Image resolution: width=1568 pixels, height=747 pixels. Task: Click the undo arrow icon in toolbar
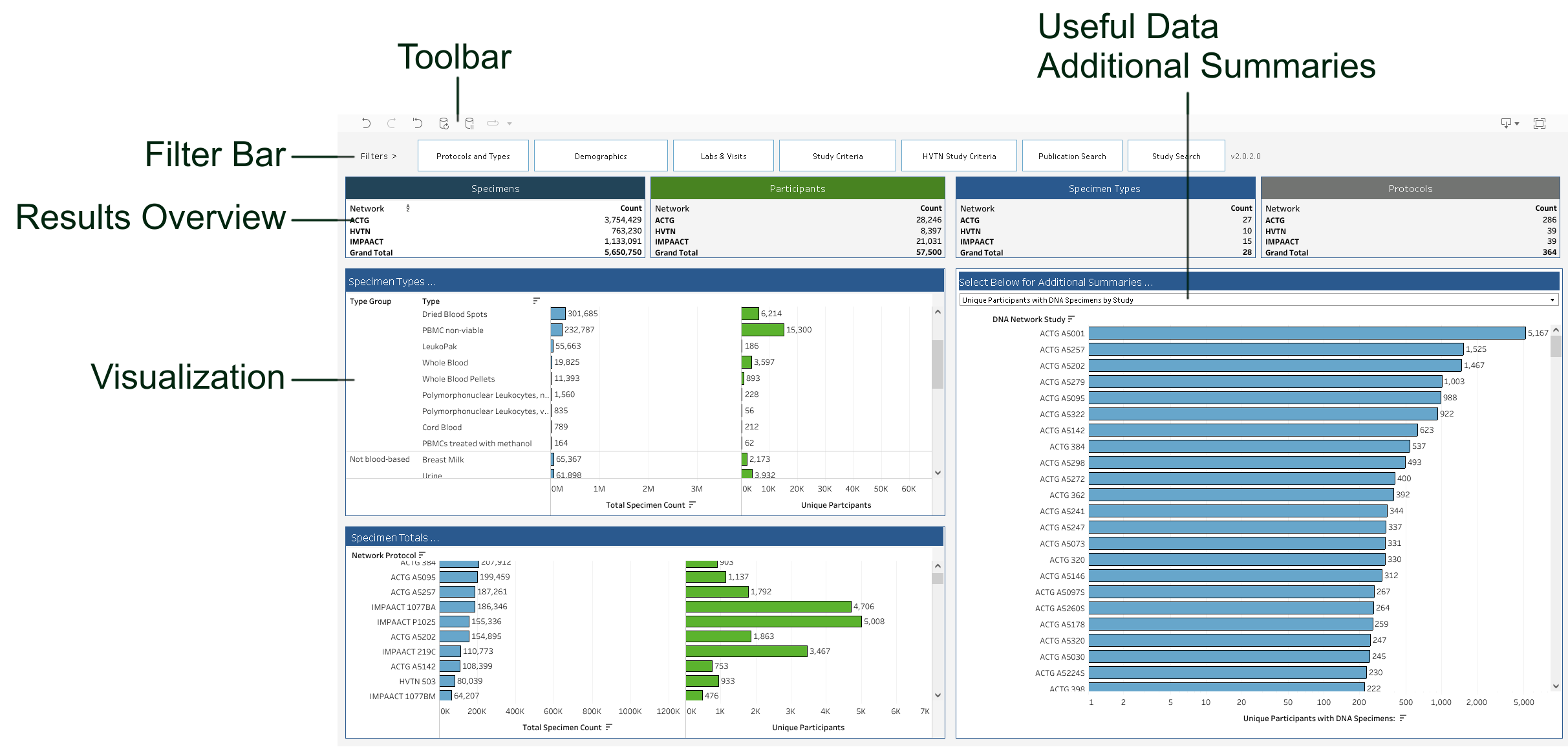click(366, 122)
